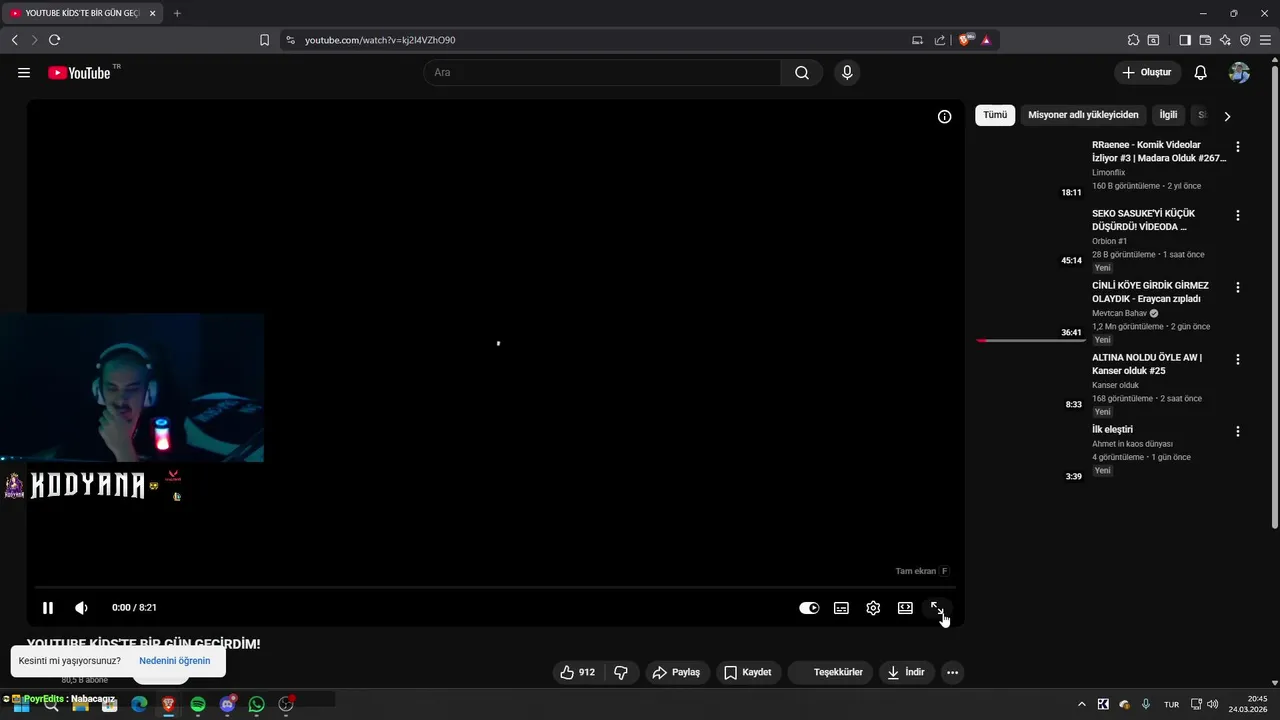
Task: Open options for SEKO SASUKE'Yİ video
Action: [1238, 216]
